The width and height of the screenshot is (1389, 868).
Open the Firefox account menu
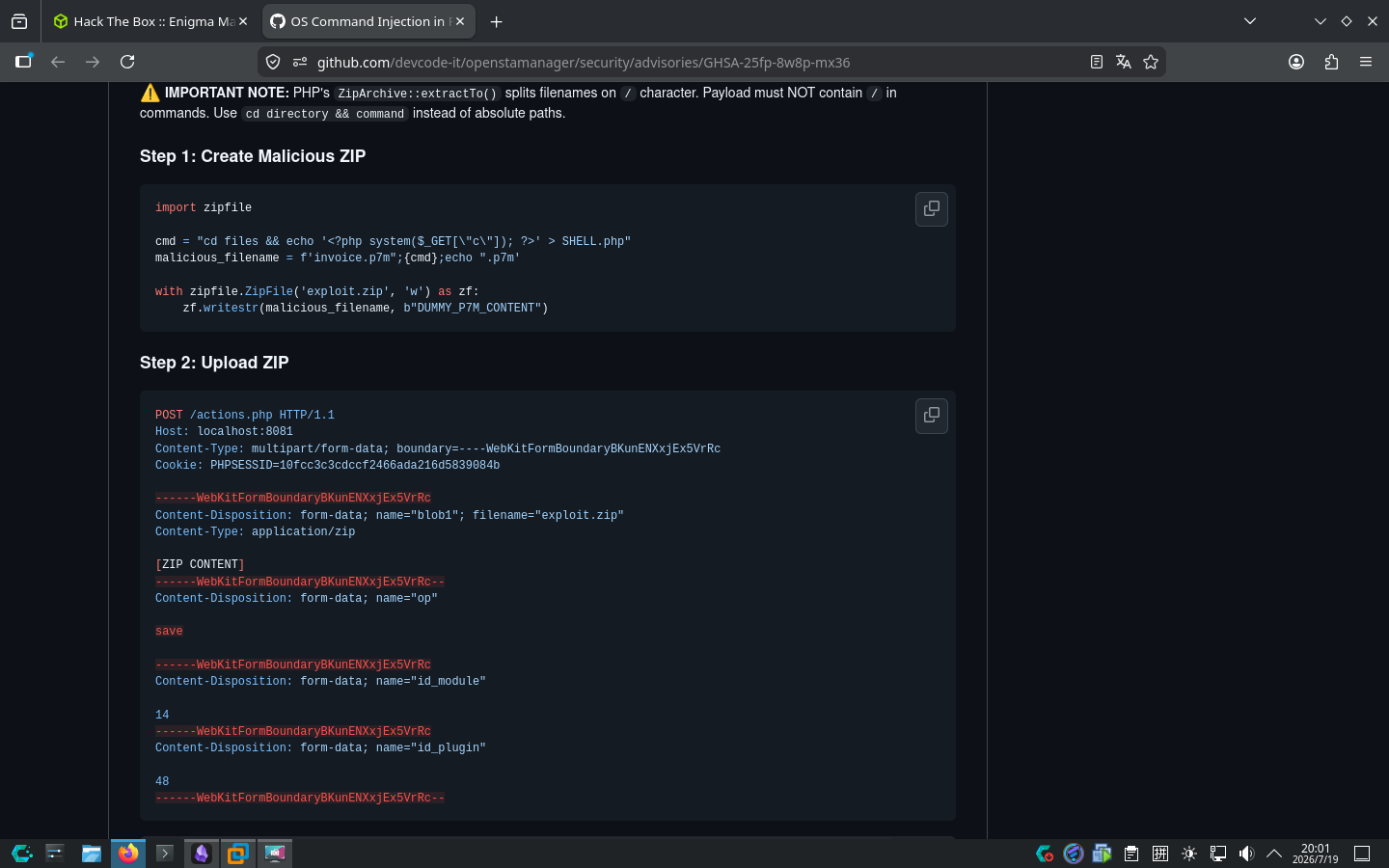click(1296, 62)
